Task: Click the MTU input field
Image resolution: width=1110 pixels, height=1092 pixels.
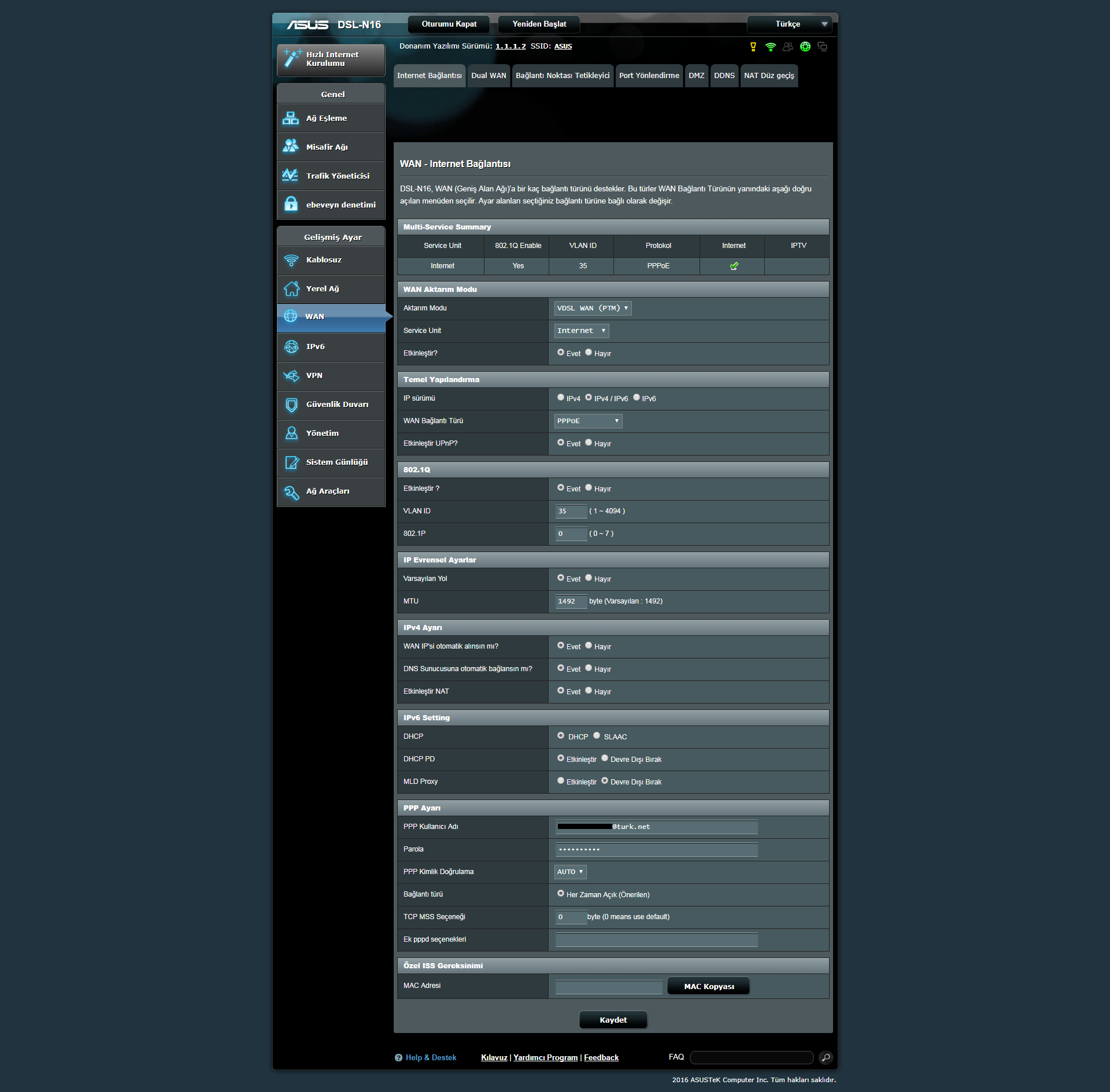Action: 570,601
